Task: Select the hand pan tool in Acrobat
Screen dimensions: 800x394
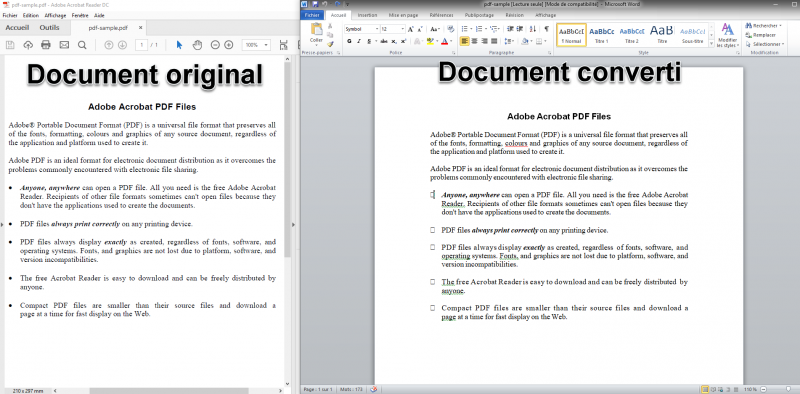Action: pyautogui.click(x=197, y=45)
